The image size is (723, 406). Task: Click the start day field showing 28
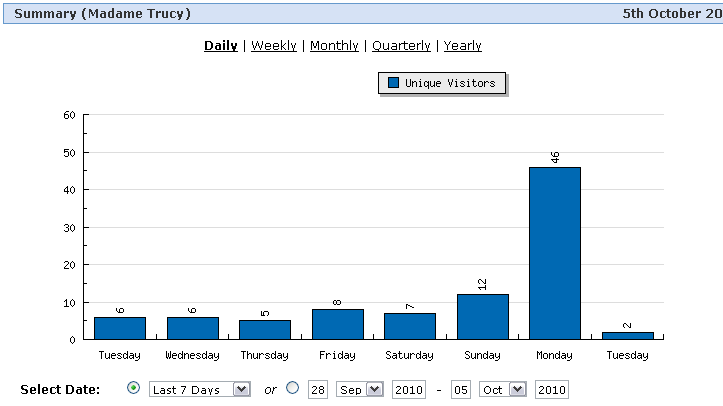coord(318,390)
